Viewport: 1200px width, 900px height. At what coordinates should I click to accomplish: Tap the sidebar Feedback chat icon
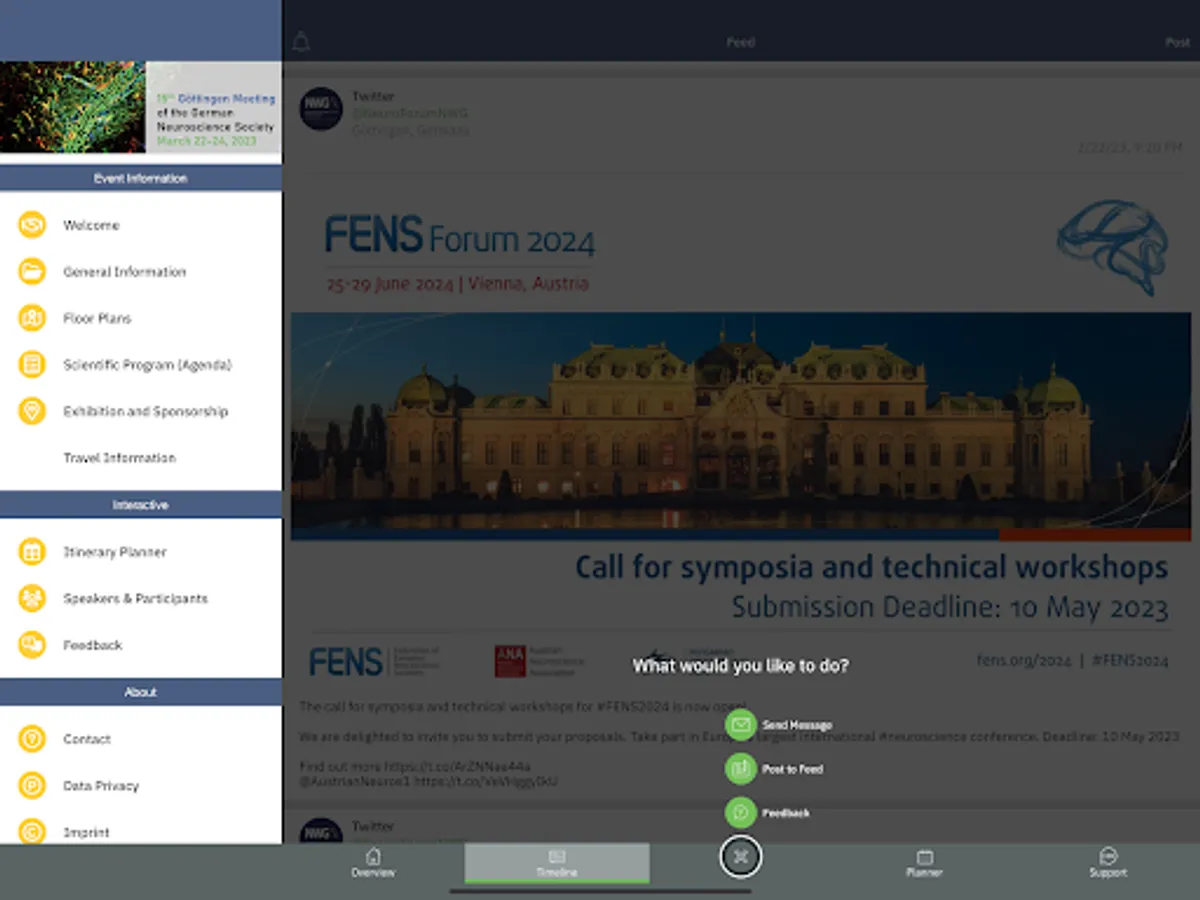tap(32, 645)
